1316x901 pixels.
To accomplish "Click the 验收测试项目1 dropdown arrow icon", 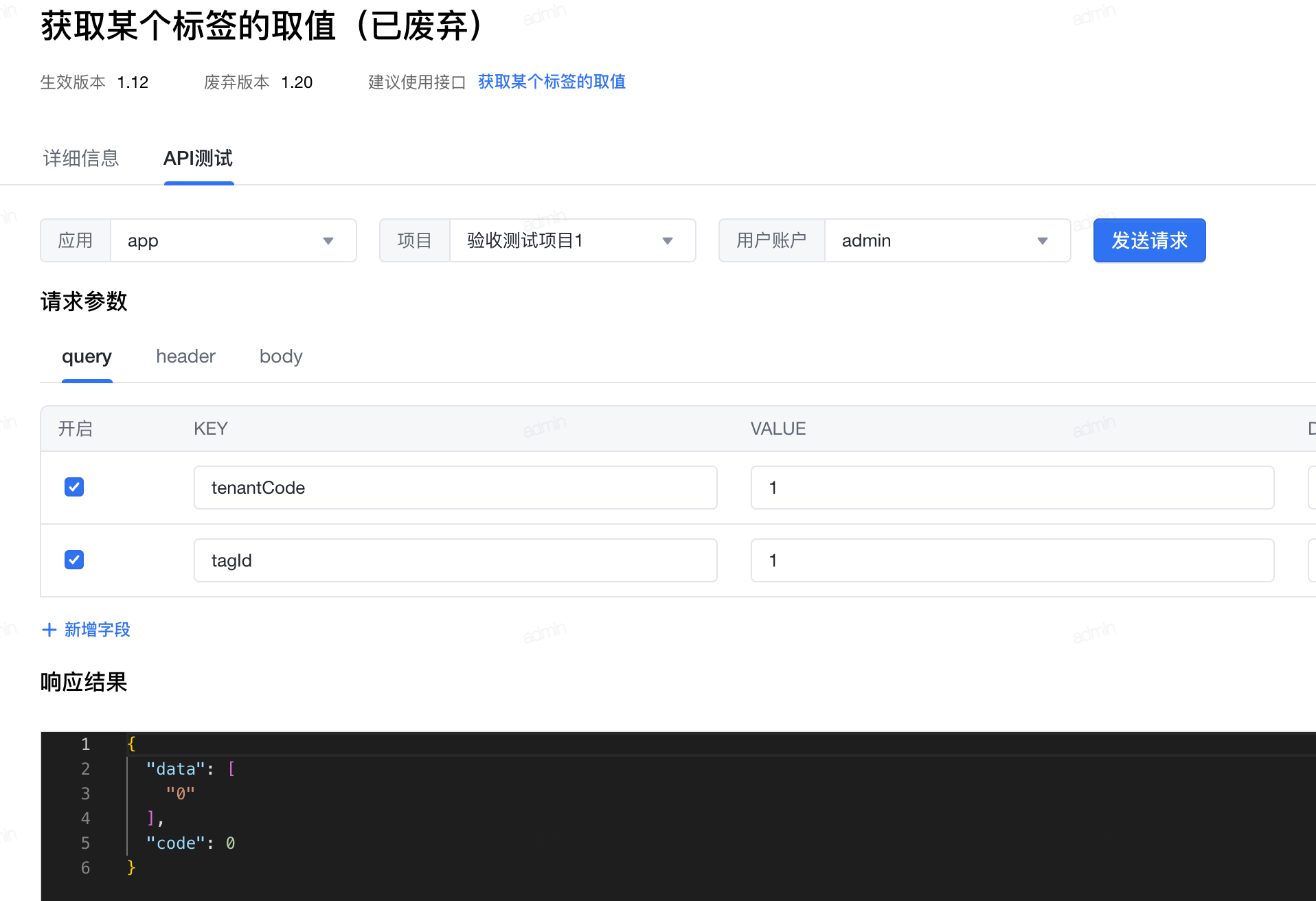I will [x=668, y=241].
